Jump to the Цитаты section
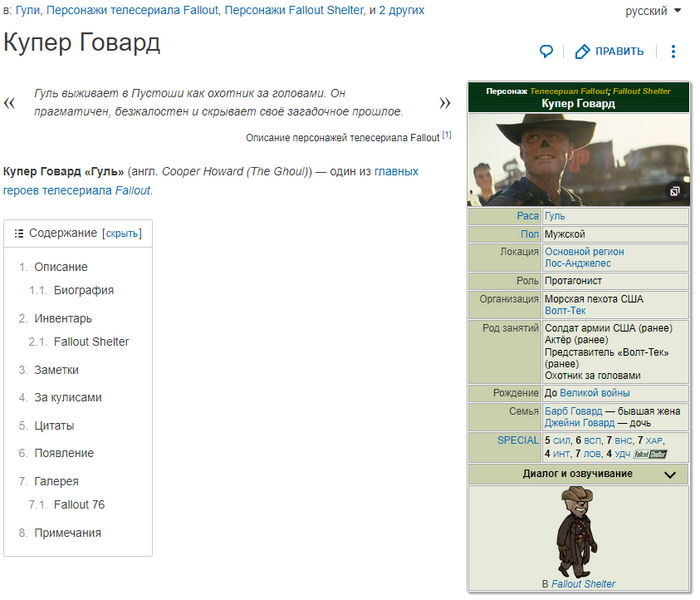Viewport: 700px width, 600px height. tap(54, 426)
